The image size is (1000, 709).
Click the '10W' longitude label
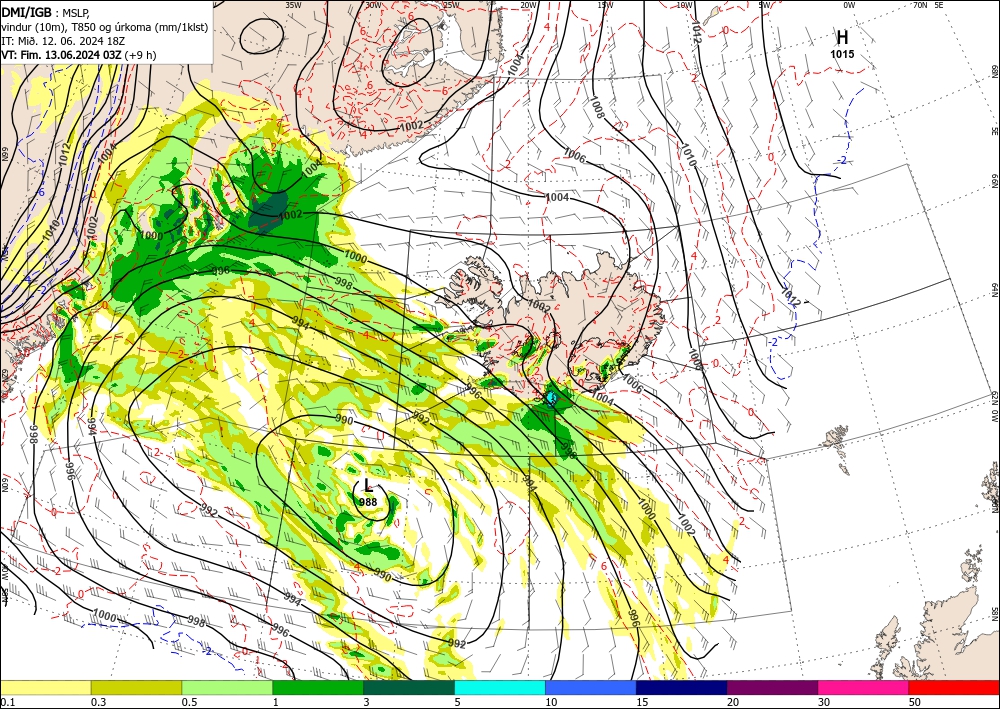point(684,5)
